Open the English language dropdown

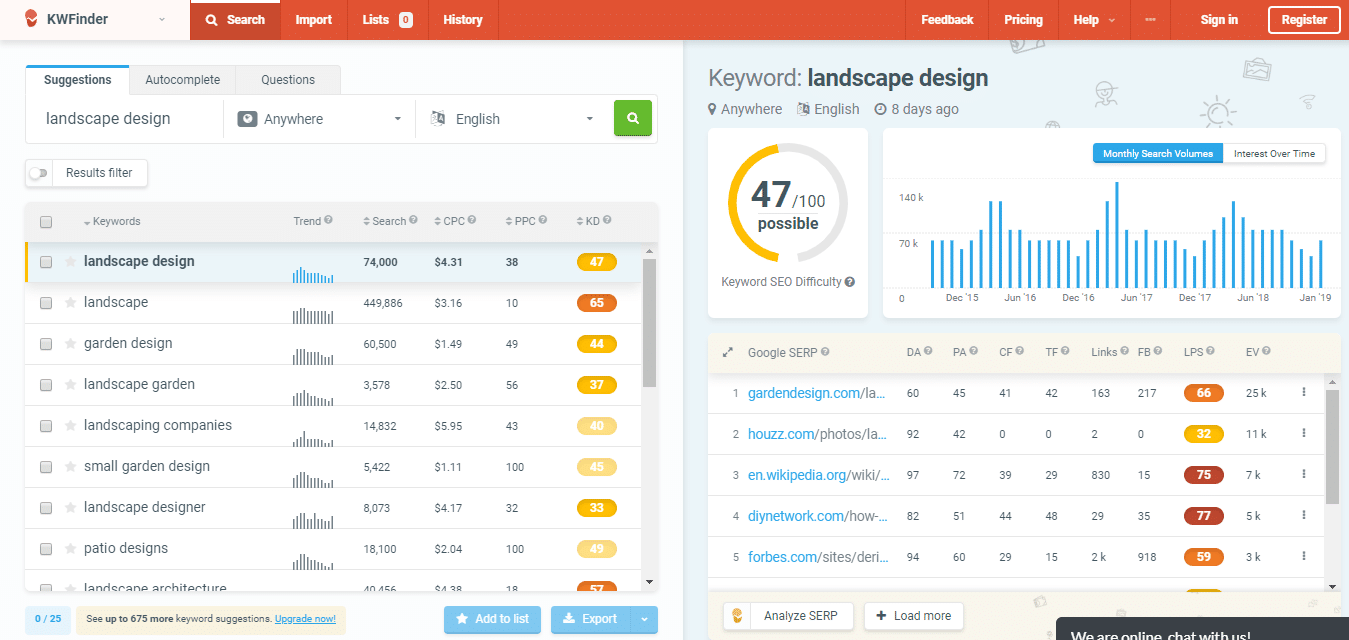512,118
